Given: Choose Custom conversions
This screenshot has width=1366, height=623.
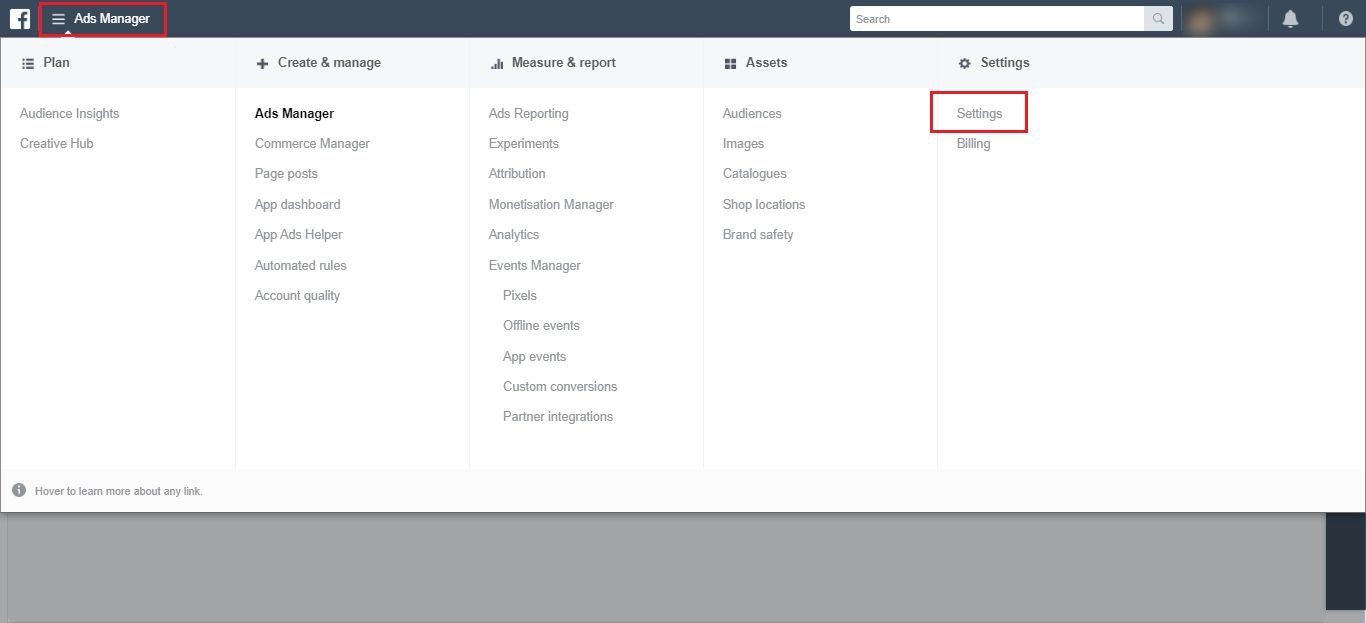Looking at the screenshot, I should point(560,387).
